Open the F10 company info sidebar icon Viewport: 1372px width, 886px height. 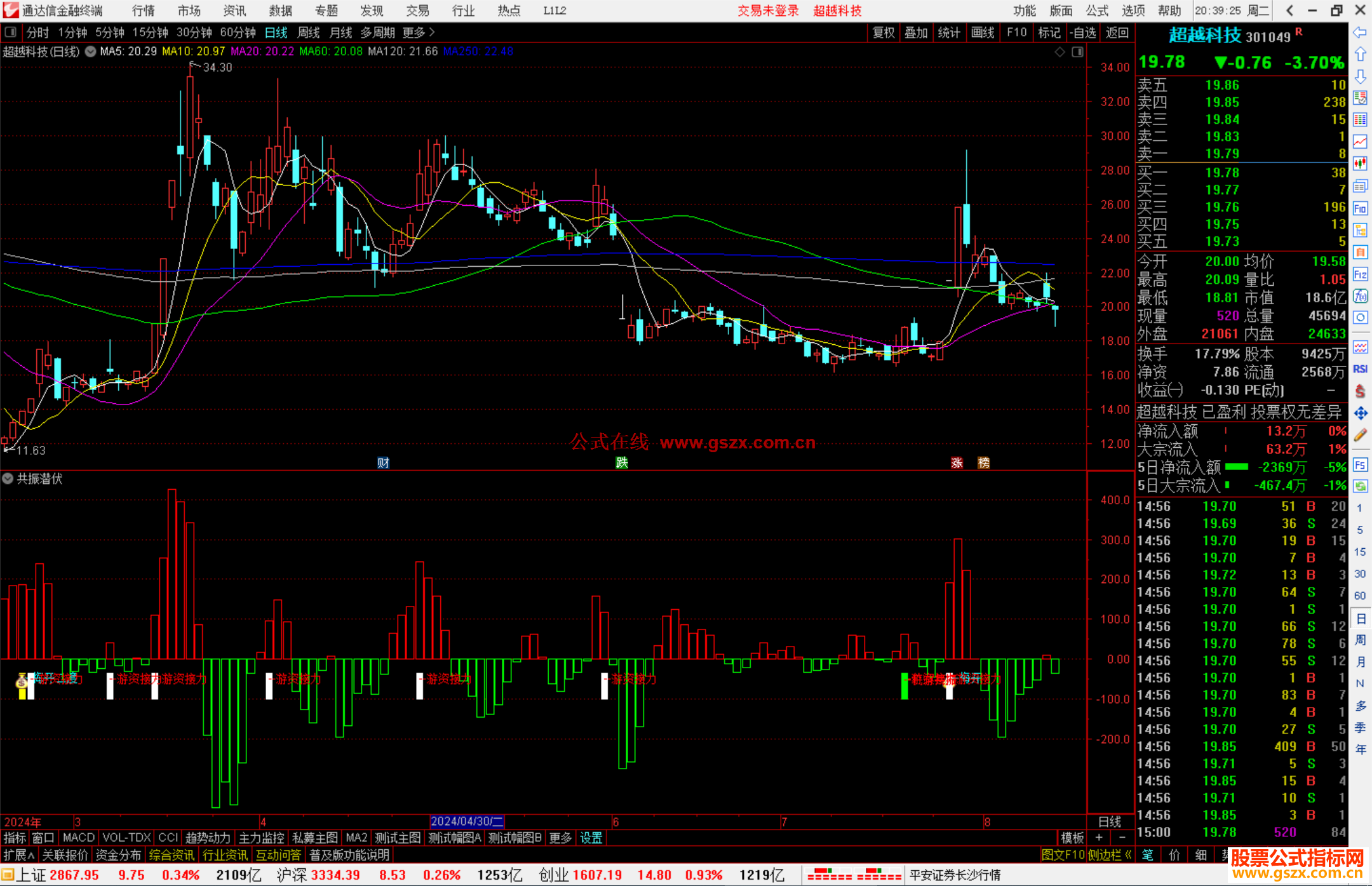click(x=1360, y=209)
